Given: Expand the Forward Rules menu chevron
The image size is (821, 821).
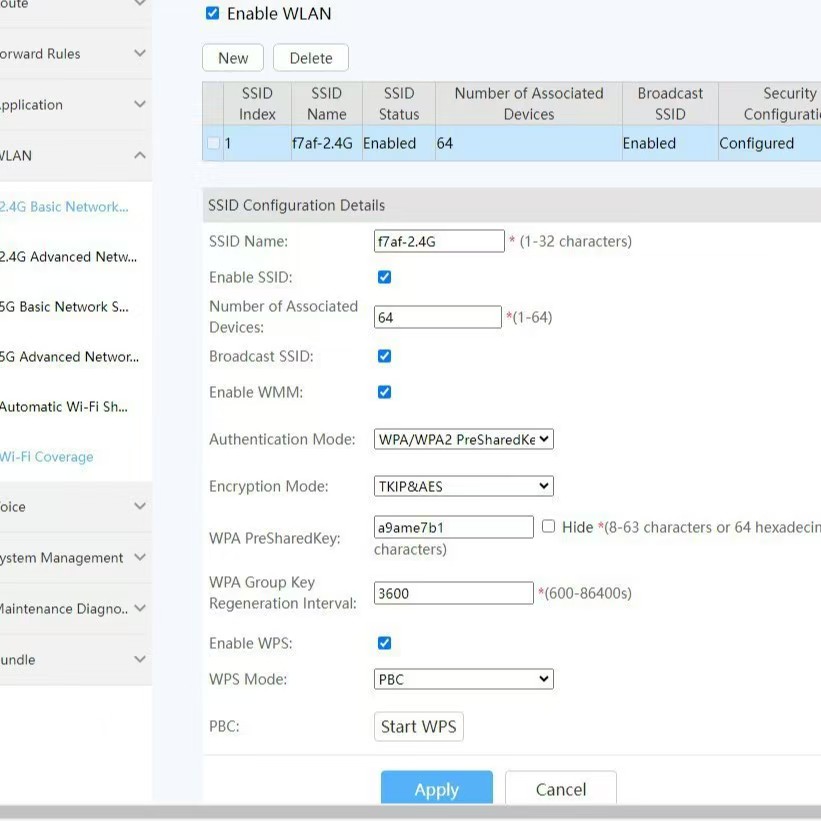Looking at the screenshot, I should pos(139,54).
